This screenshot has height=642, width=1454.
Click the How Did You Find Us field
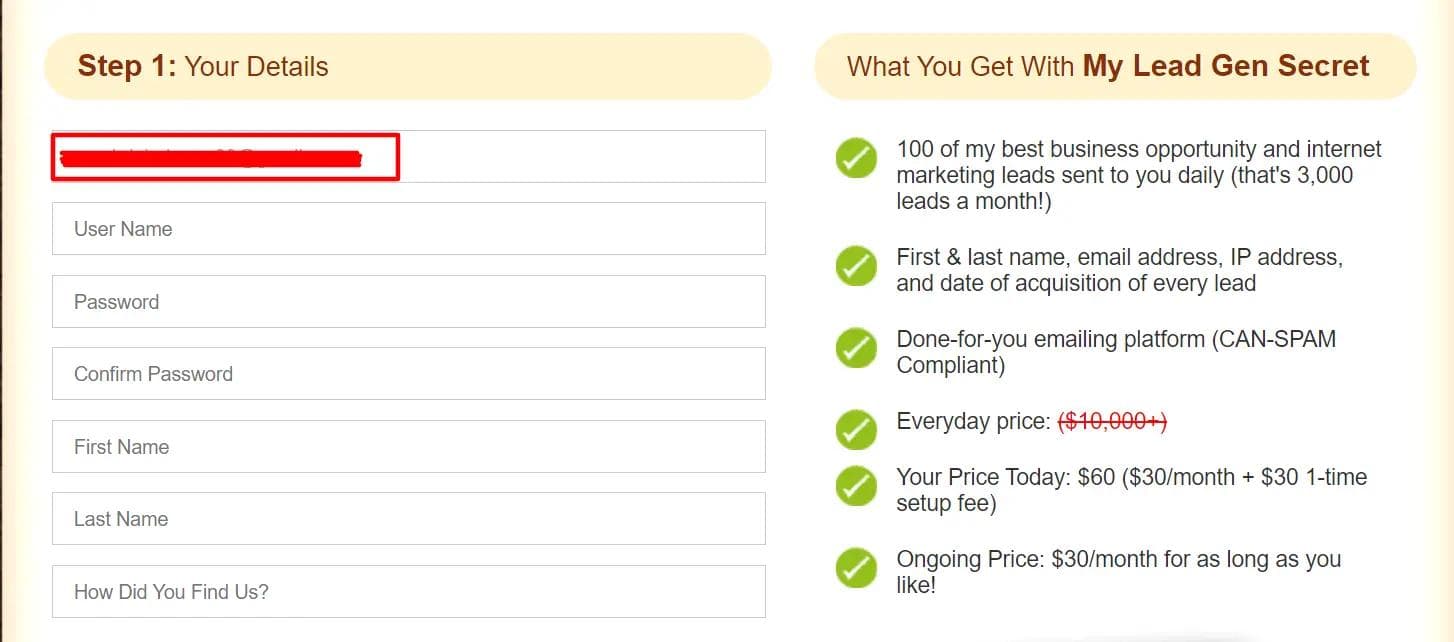pyautogui.click(x=408, y=592)
